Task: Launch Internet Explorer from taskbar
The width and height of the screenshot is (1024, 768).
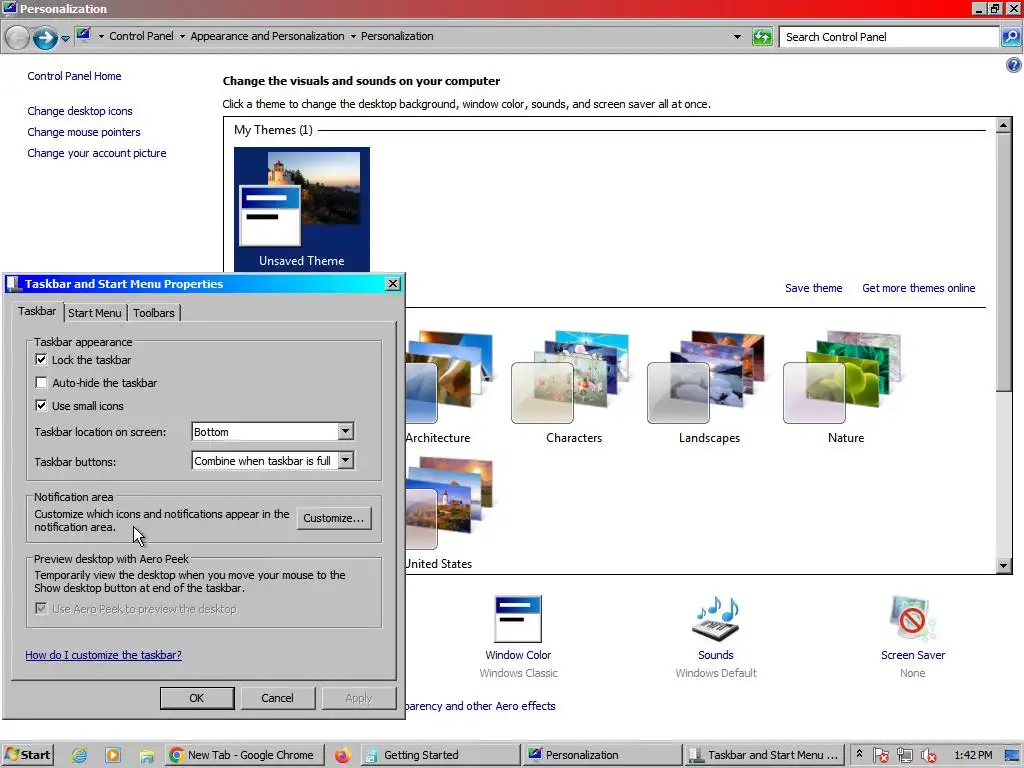Action: (80, 756)
